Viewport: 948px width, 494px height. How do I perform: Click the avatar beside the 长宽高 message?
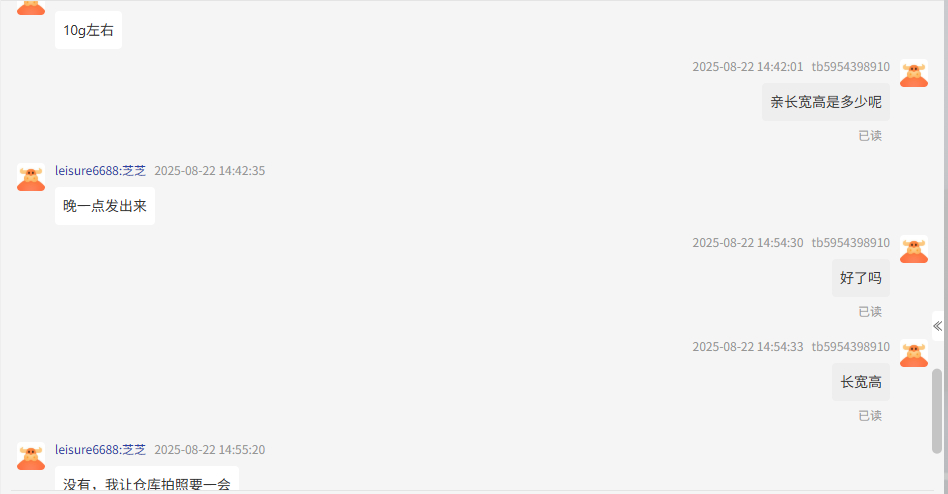(914, 353)
